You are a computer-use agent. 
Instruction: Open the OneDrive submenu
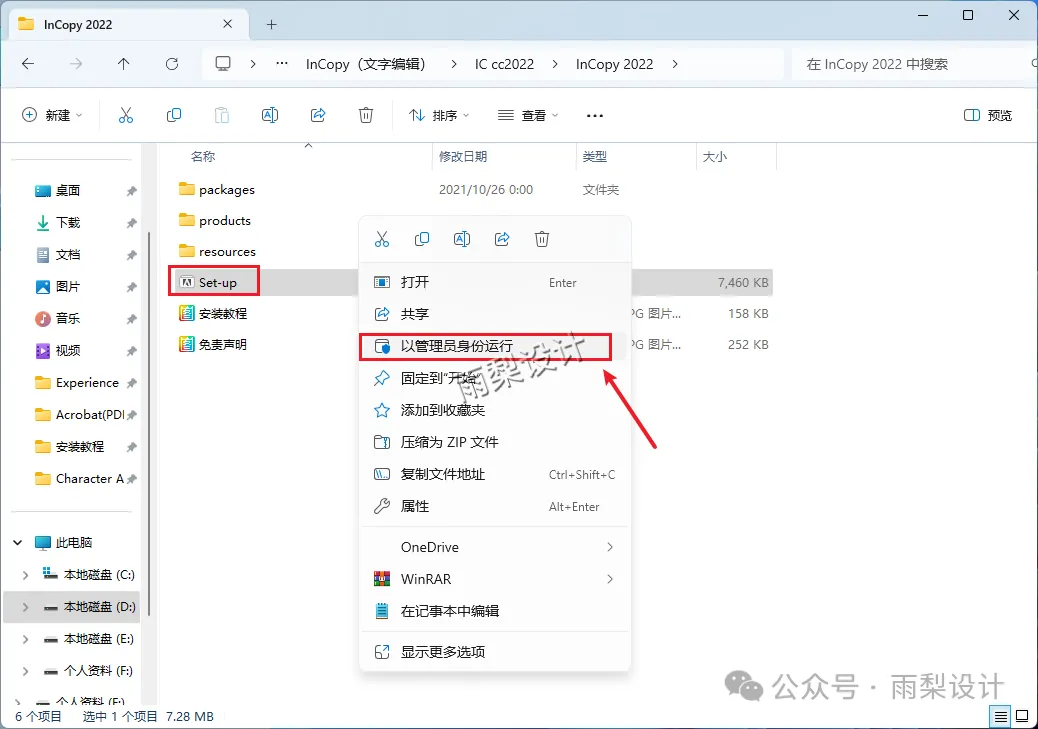(x=495, y=547)
